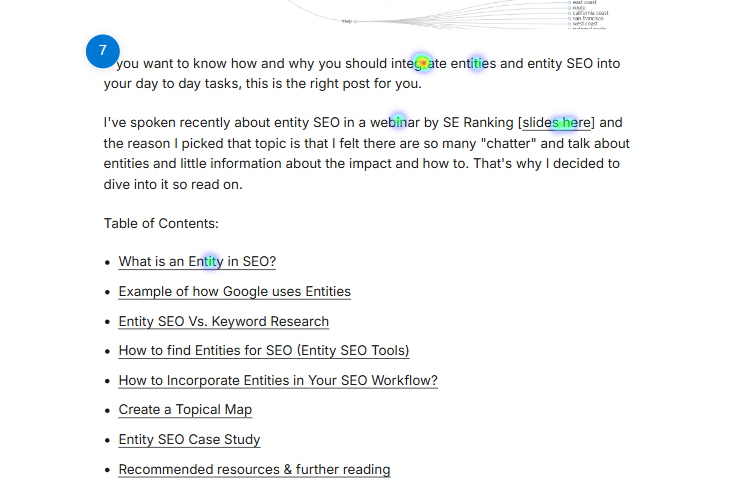
Task: Open 'How to find Entities for SEO' section
Action: pos(264,351)
